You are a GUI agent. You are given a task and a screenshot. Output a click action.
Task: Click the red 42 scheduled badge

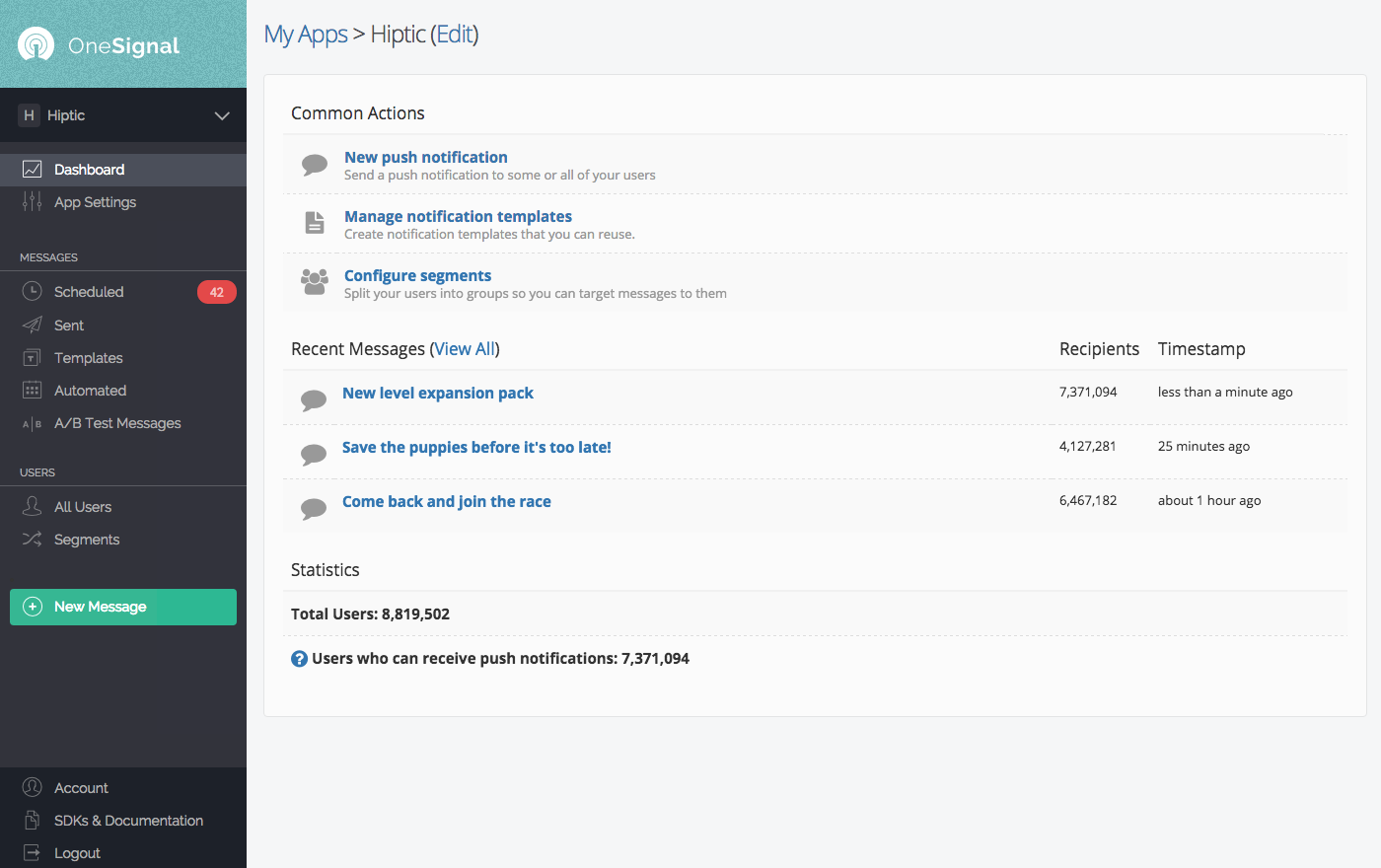click(216, 292)
